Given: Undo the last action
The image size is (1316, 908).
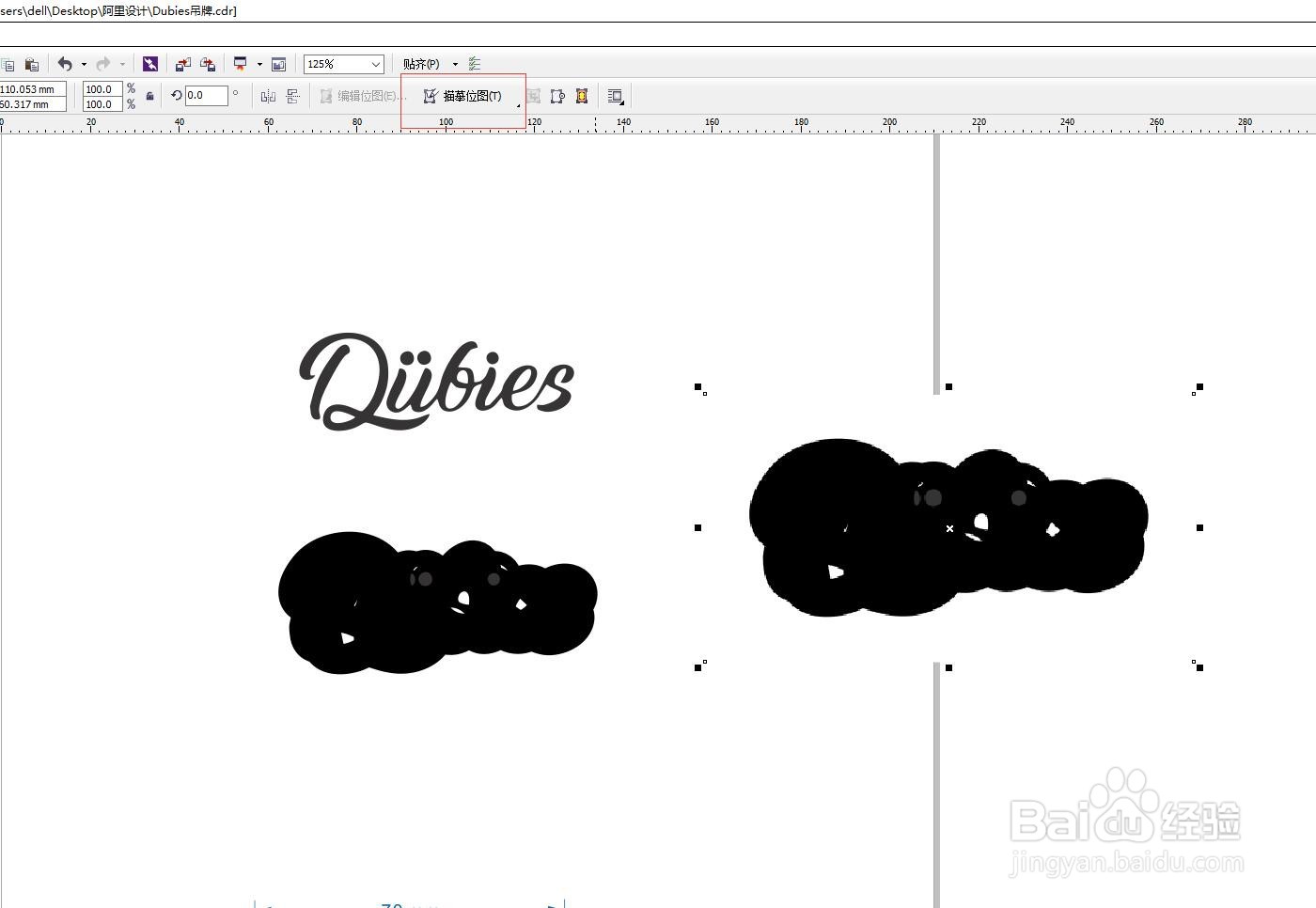Looking at the screenshot, I should point(65,64).
